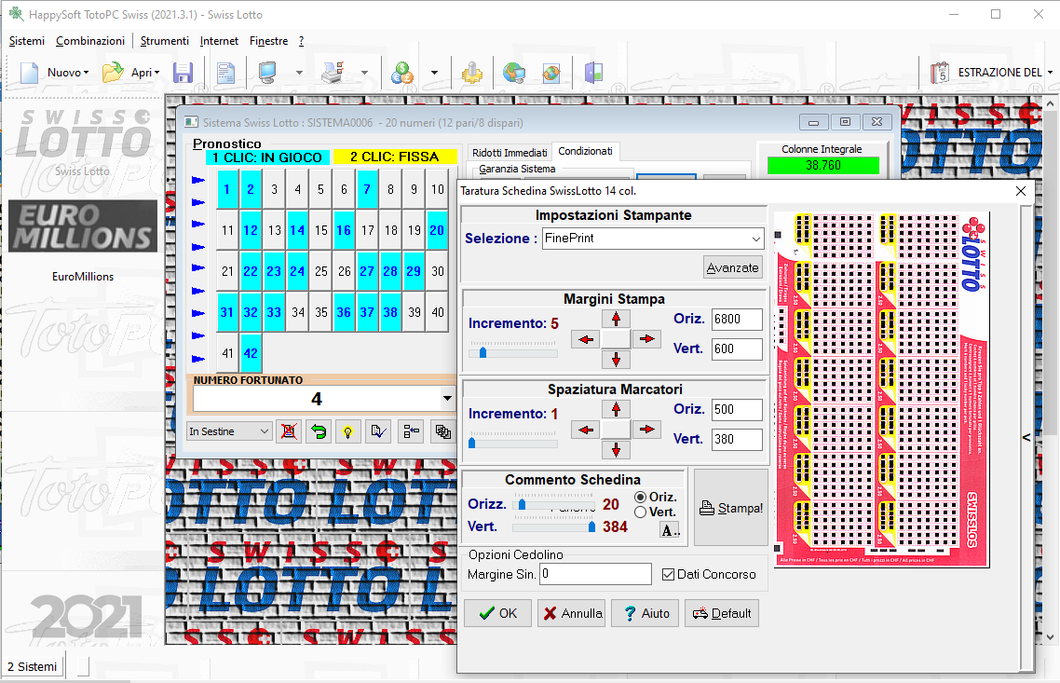
Task: Click the yellow lightbulb hint icon
Action: pos(348,432)
